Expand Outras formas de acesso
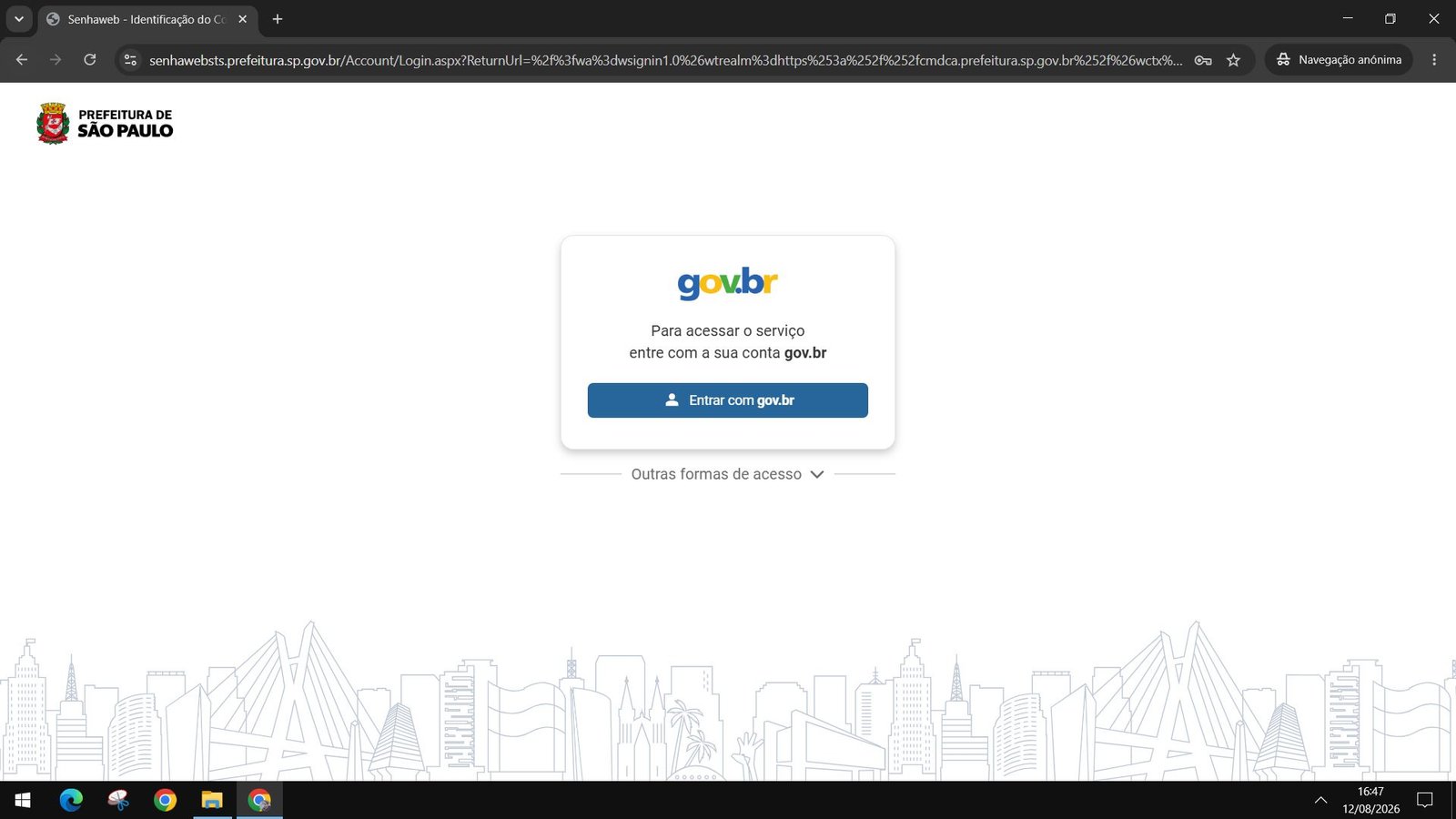 point(727,474)
